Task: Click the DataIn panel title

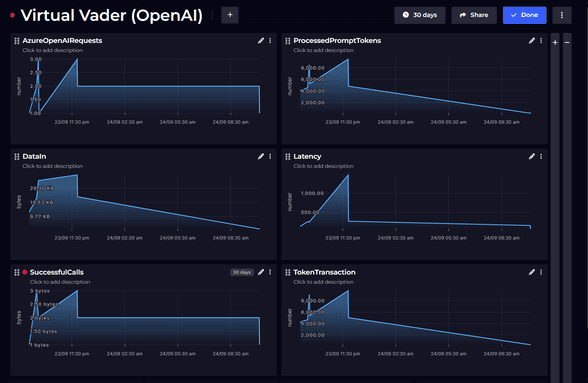Action: click(x=34, y=156)
